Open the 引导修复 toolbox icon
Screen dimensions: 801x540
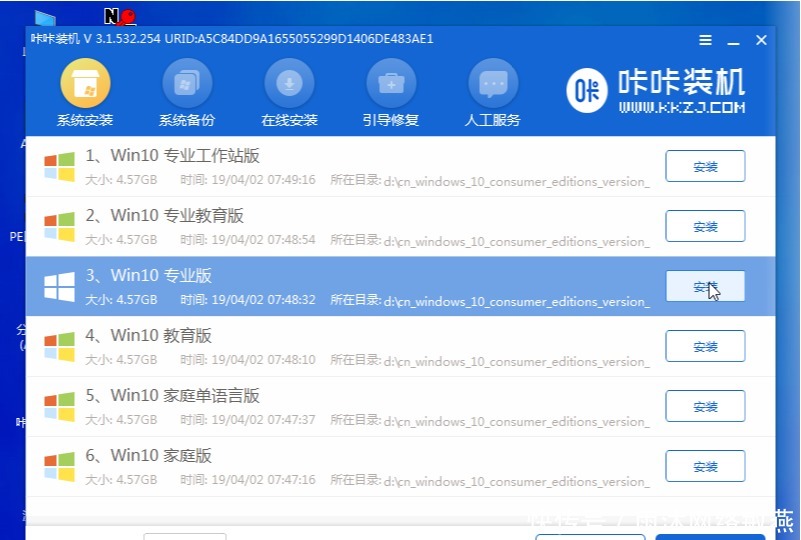click(391, 83)
